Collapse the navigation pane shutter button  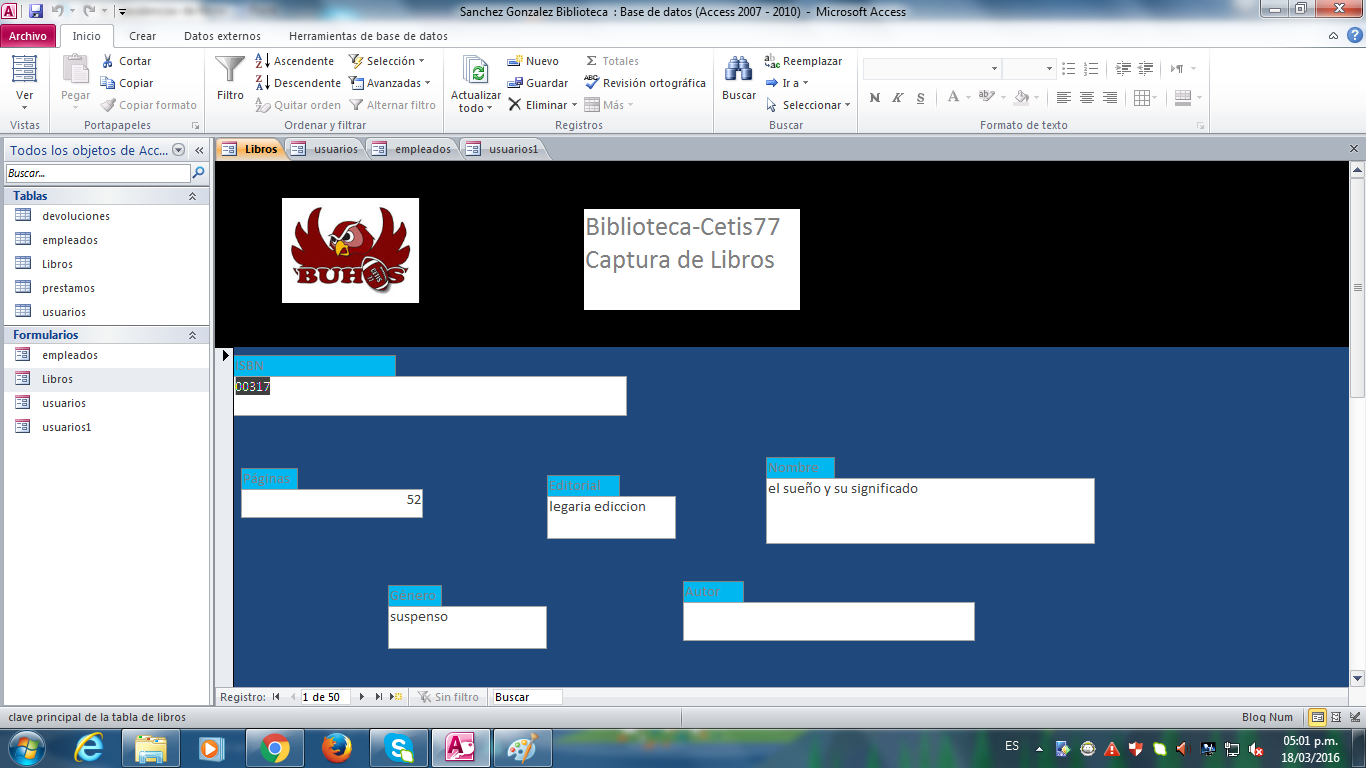pos(199,150)
